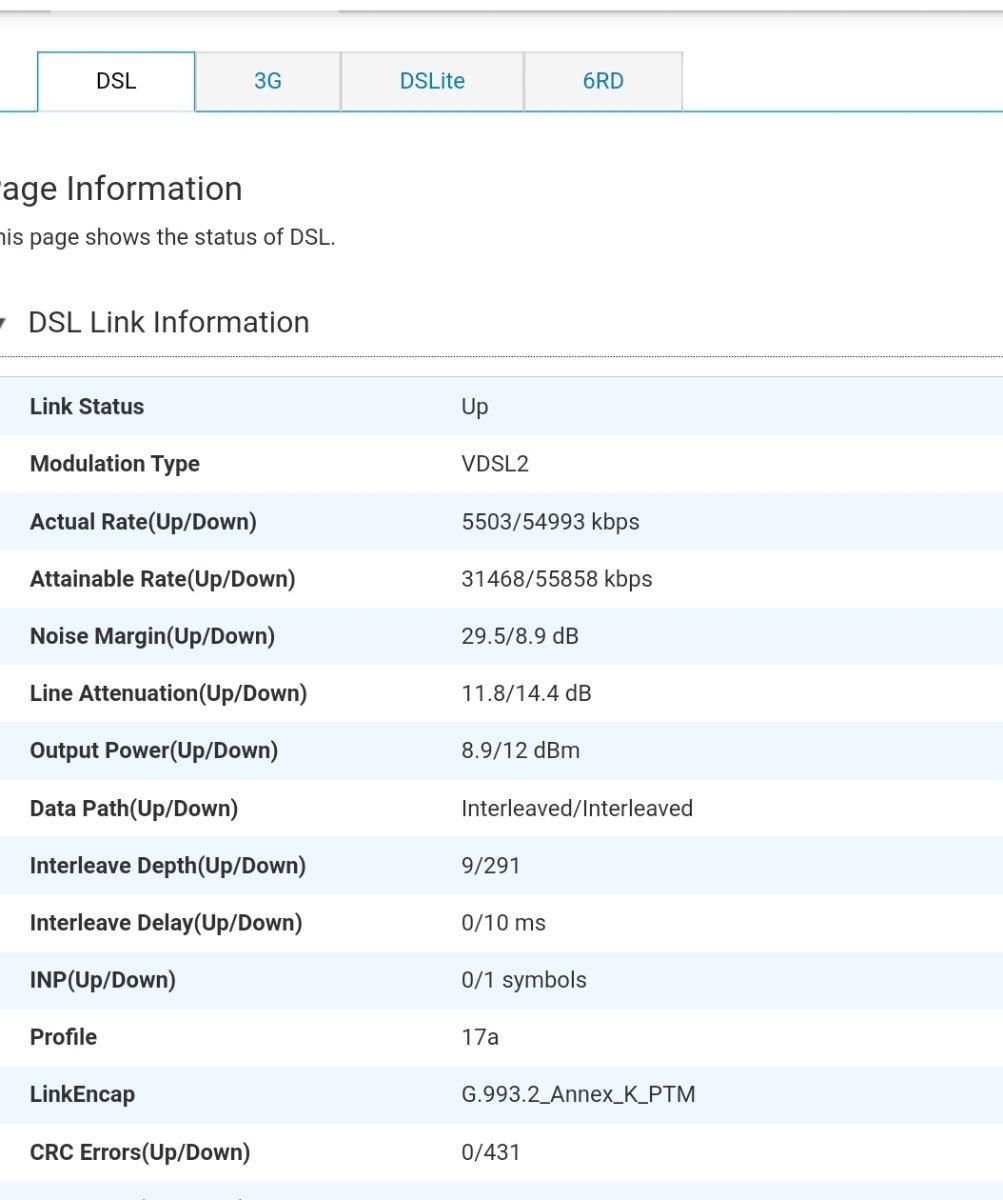Click the LinkEncap value G.993.2_Annex_K_PTM

(578, 1094)
